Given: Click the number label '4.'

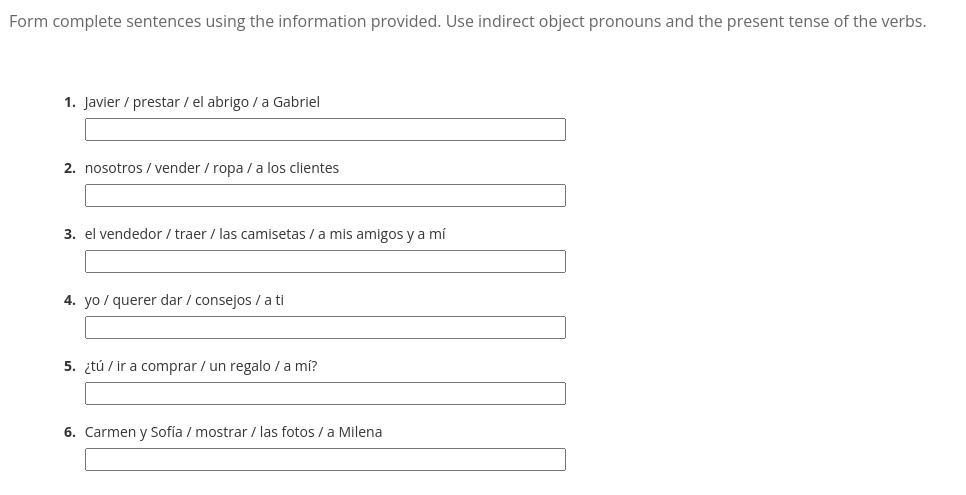Looking at the screenshot, I should pos(69,300).
